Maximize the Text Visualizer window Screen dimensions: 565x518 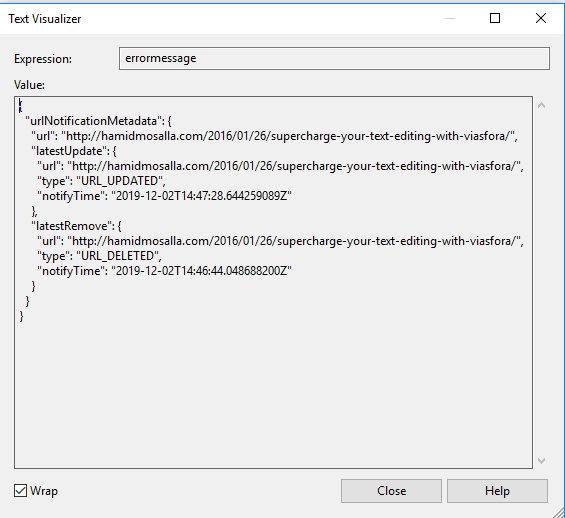[495, 18]
